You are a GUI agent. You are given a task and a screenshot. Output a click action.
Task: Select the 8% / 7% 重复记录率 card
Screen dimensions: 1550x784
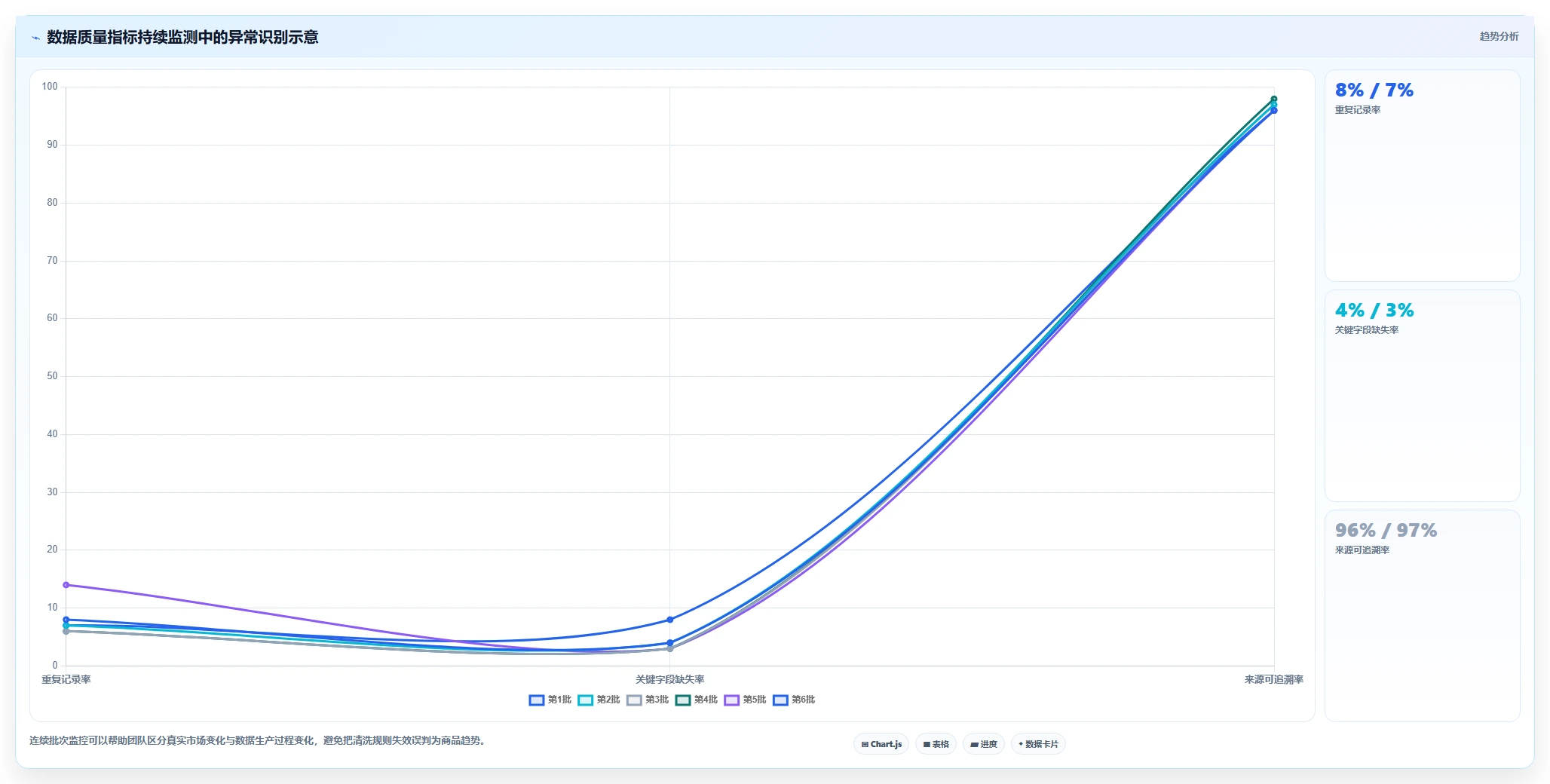click(1422, 176)
